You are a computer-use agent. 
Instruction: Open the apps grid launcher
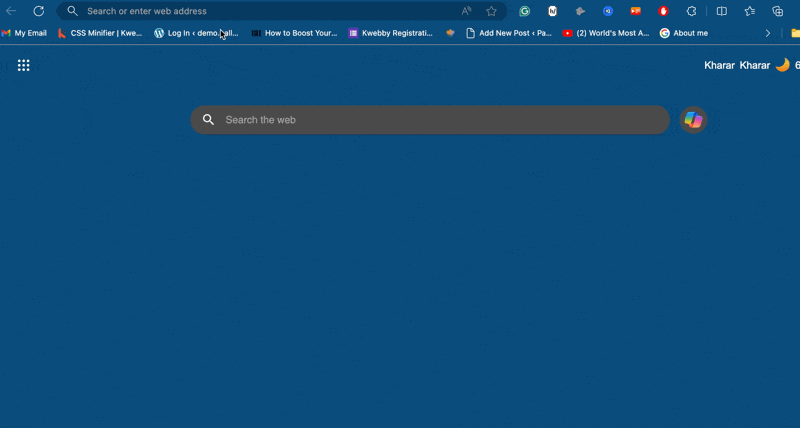point(23,65)
